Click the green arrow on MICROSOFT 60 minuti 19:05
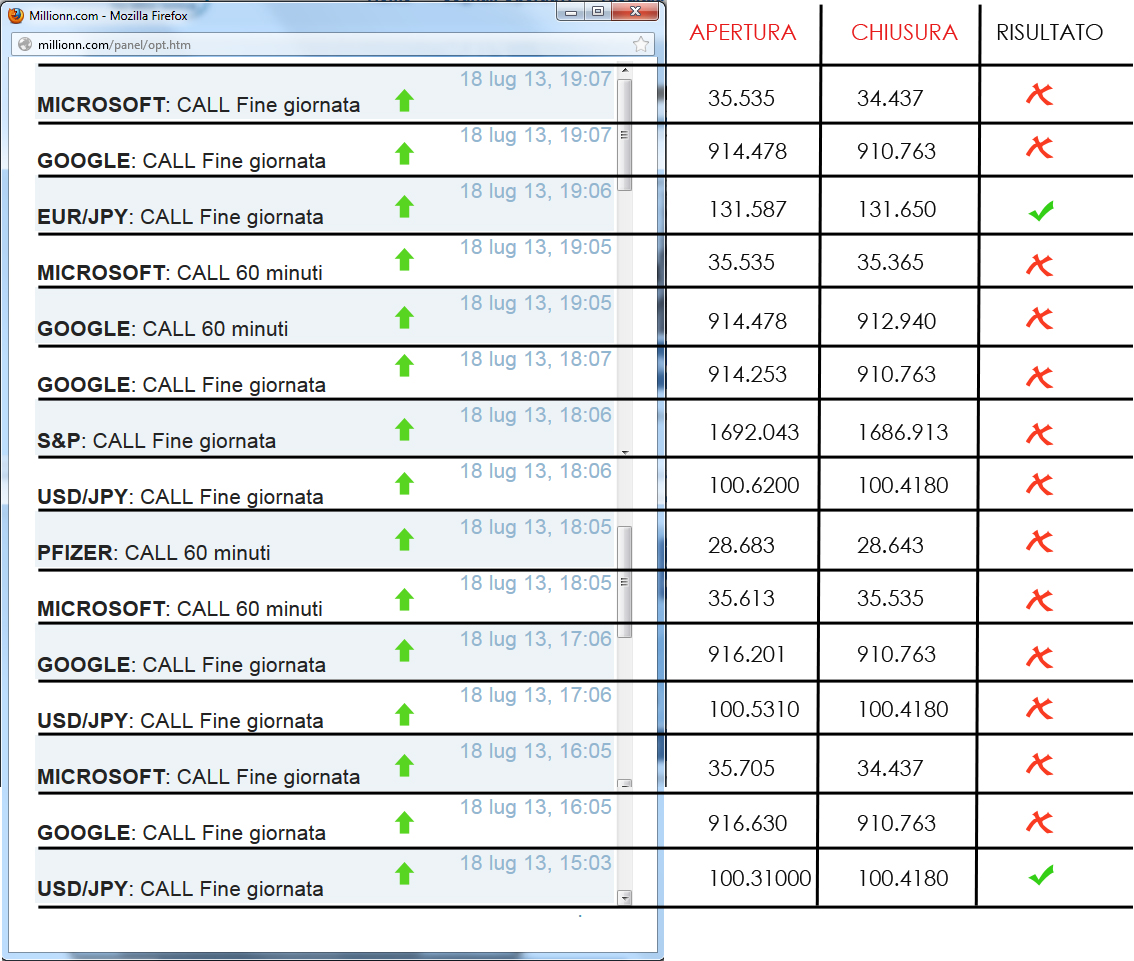The image size is (1134, 961). [x=404, y=260]
